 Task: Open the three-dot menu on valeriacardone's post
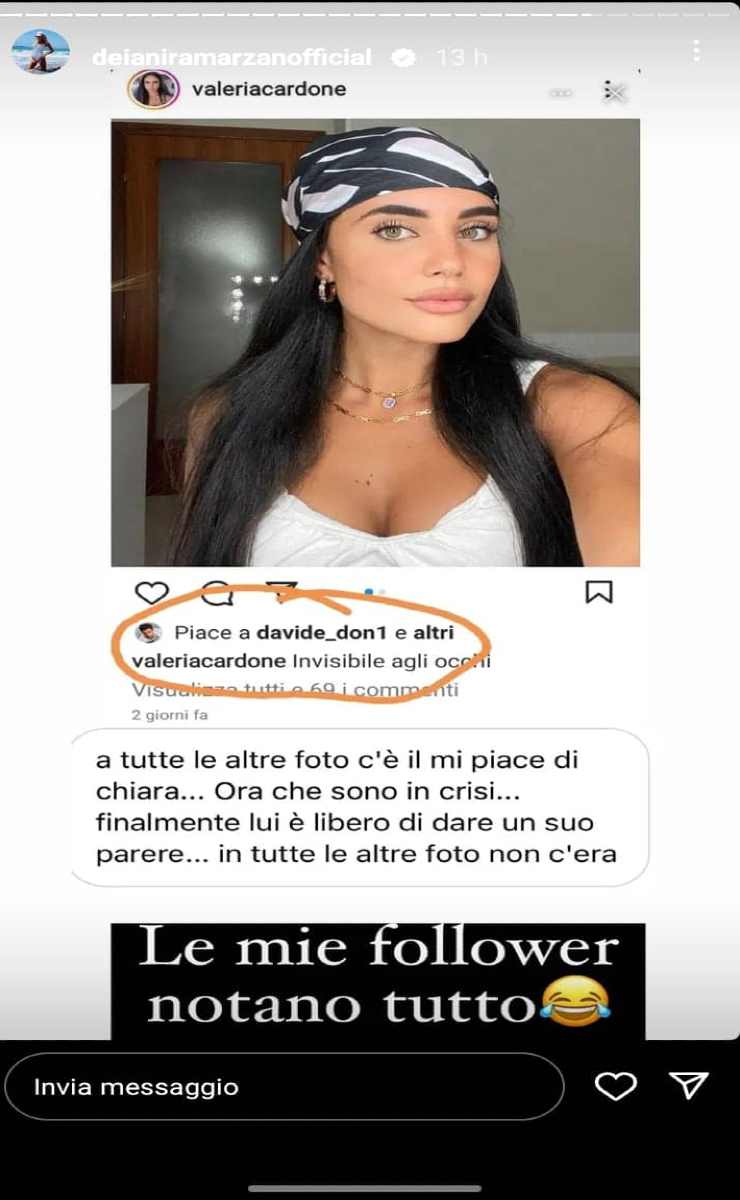563,93
